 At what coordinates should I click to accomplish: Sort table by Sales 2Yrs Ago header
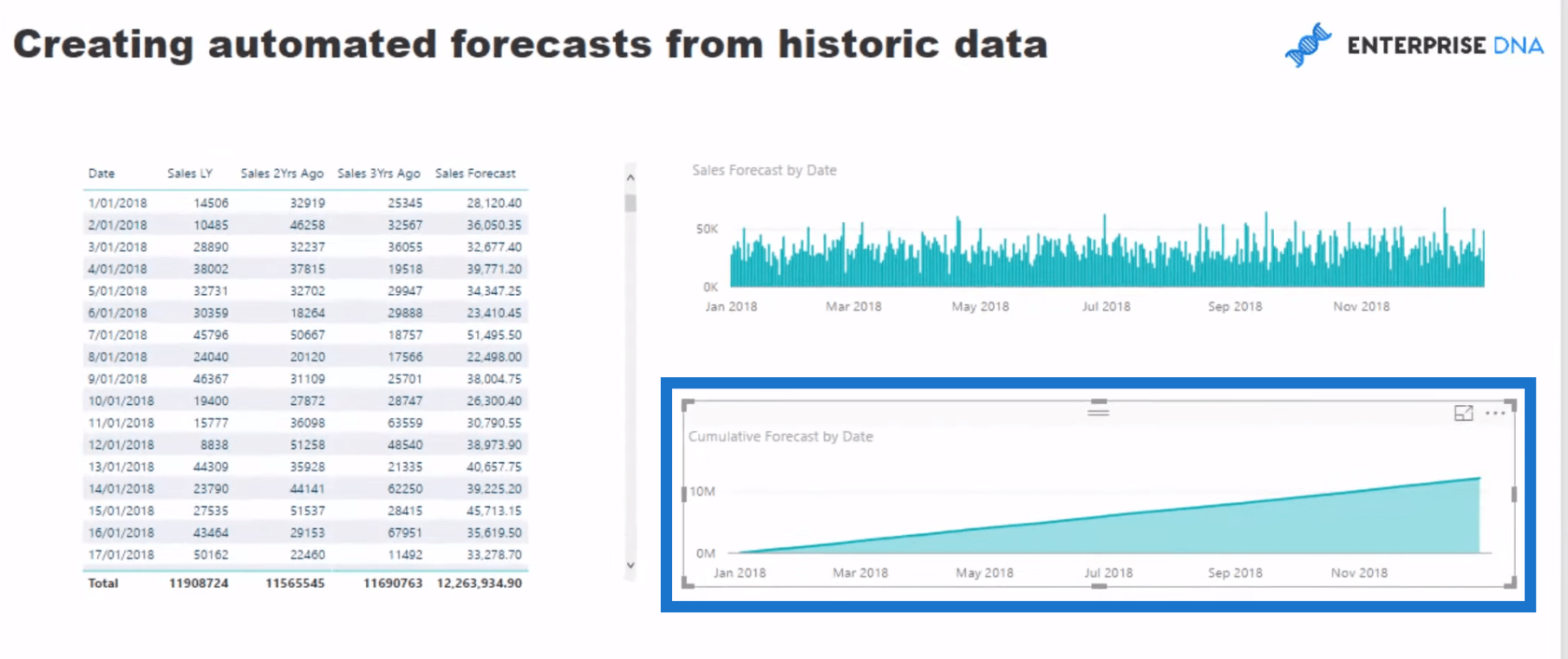[x=282, y=174]
